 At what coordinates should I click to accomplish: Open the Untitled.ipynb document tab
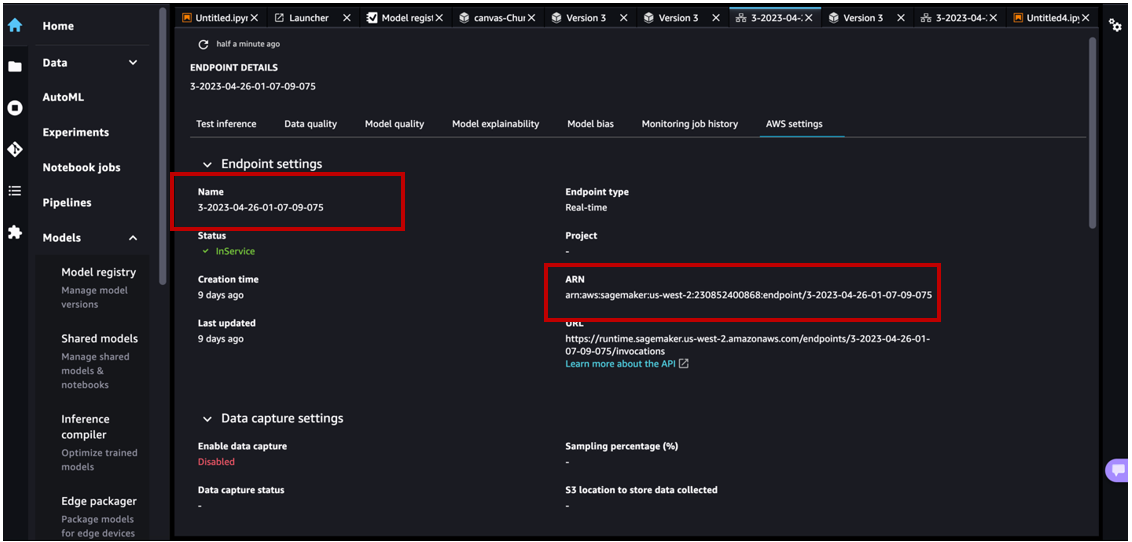[221, 18]
